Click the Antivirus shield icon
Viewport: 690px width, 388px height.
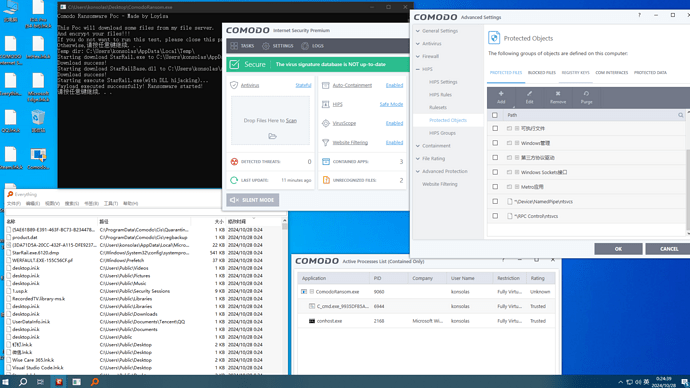click(234, 85)
